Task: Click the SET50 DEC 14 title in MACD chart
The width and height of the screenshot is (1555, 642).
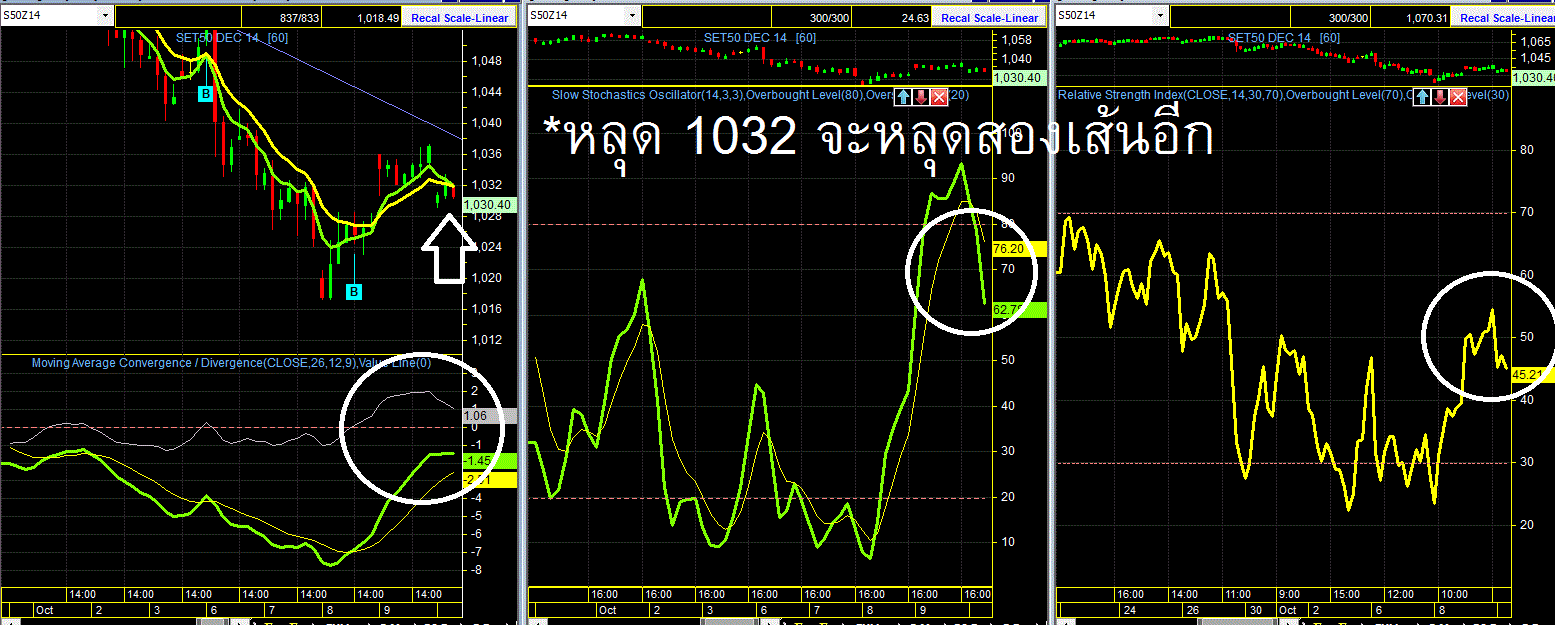Action: [x=217, y=37]
